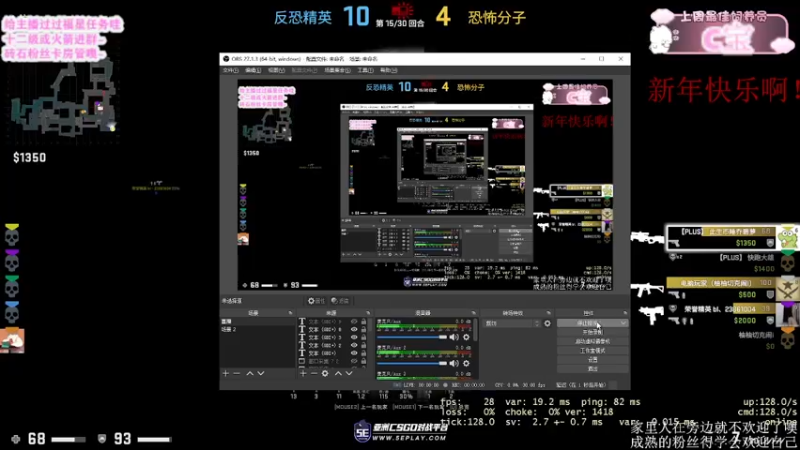Hide 文本 (GDI+) 2 source via eye icon
Viewport: 800px width, 450px height.
point(354,345)
